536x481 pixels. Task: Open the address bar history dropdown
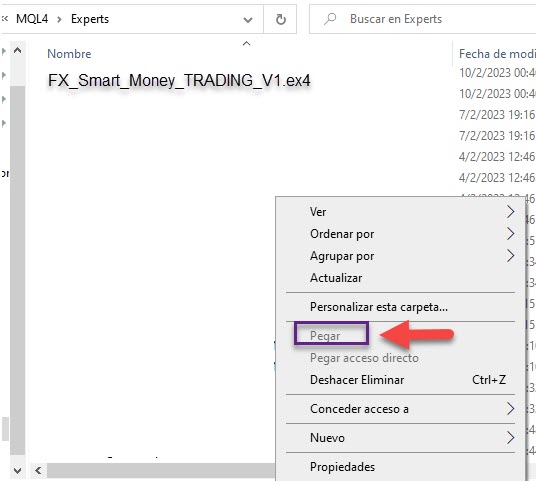(x=248, y=20)
